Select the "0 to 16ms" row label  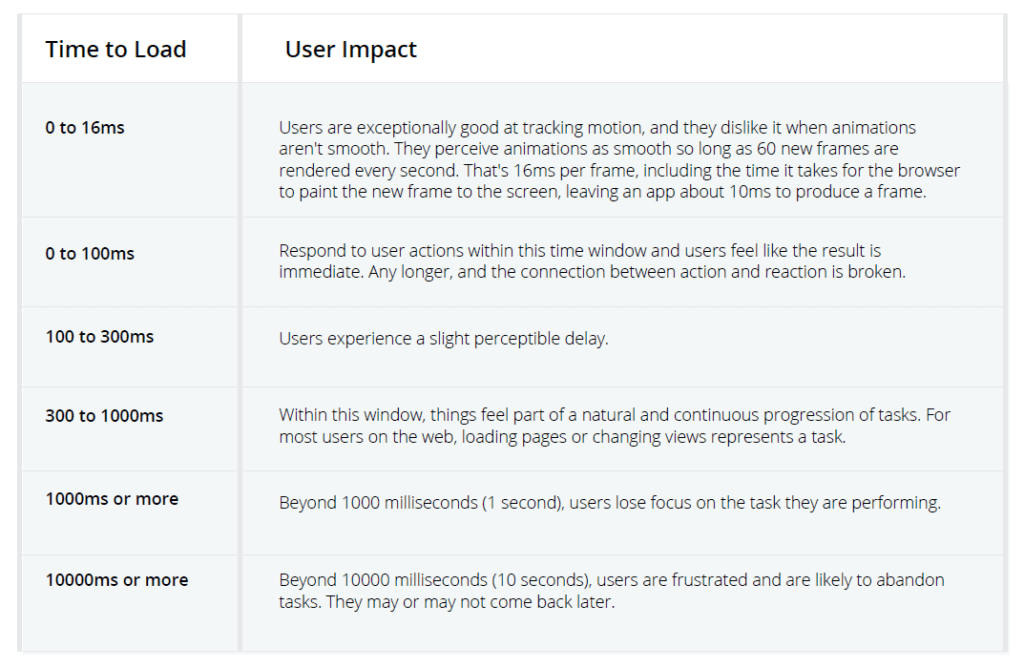85,127
